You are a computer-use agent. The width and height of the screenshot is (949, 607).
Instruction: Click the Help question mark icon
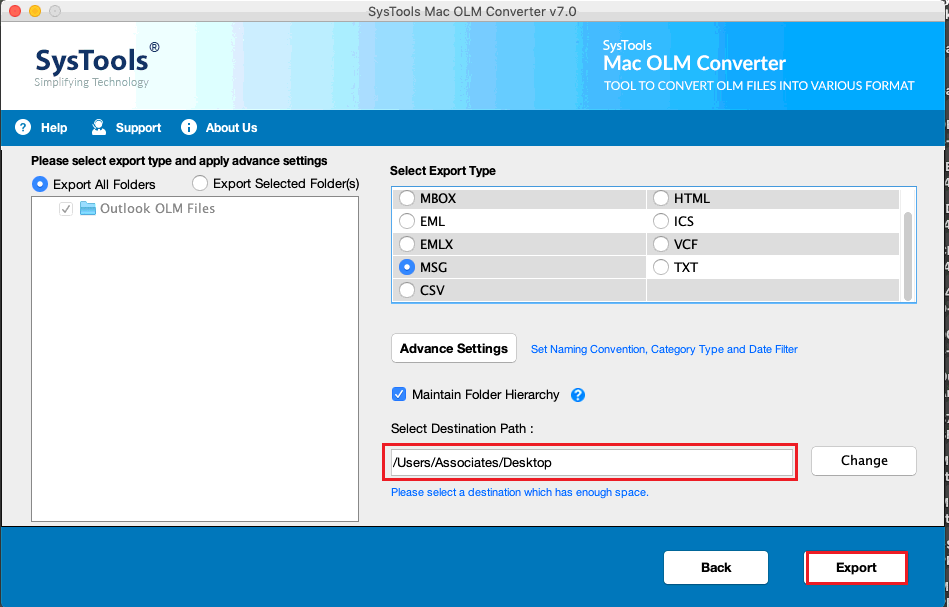tap(23, 127)
